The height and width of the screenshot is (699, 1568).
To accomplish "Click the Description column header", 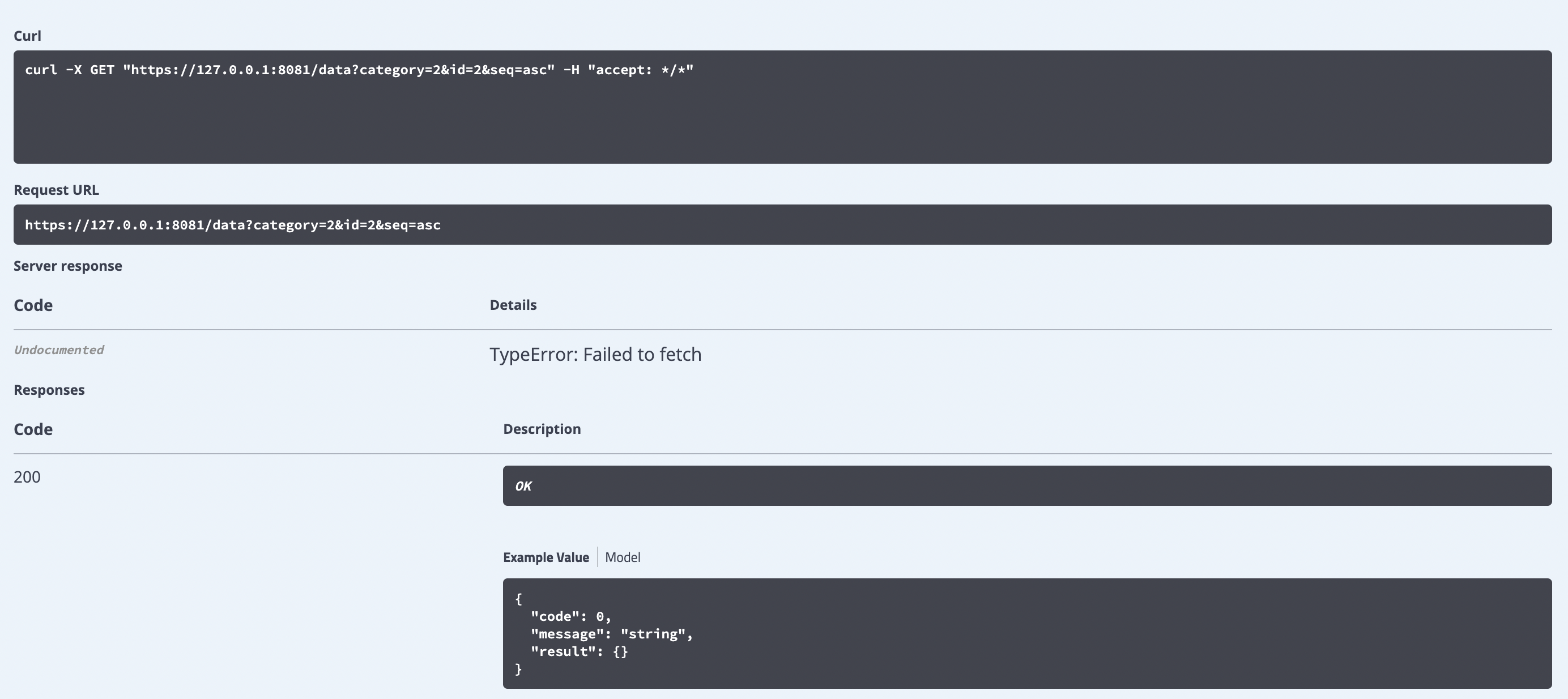I will [x=541, y=429].
